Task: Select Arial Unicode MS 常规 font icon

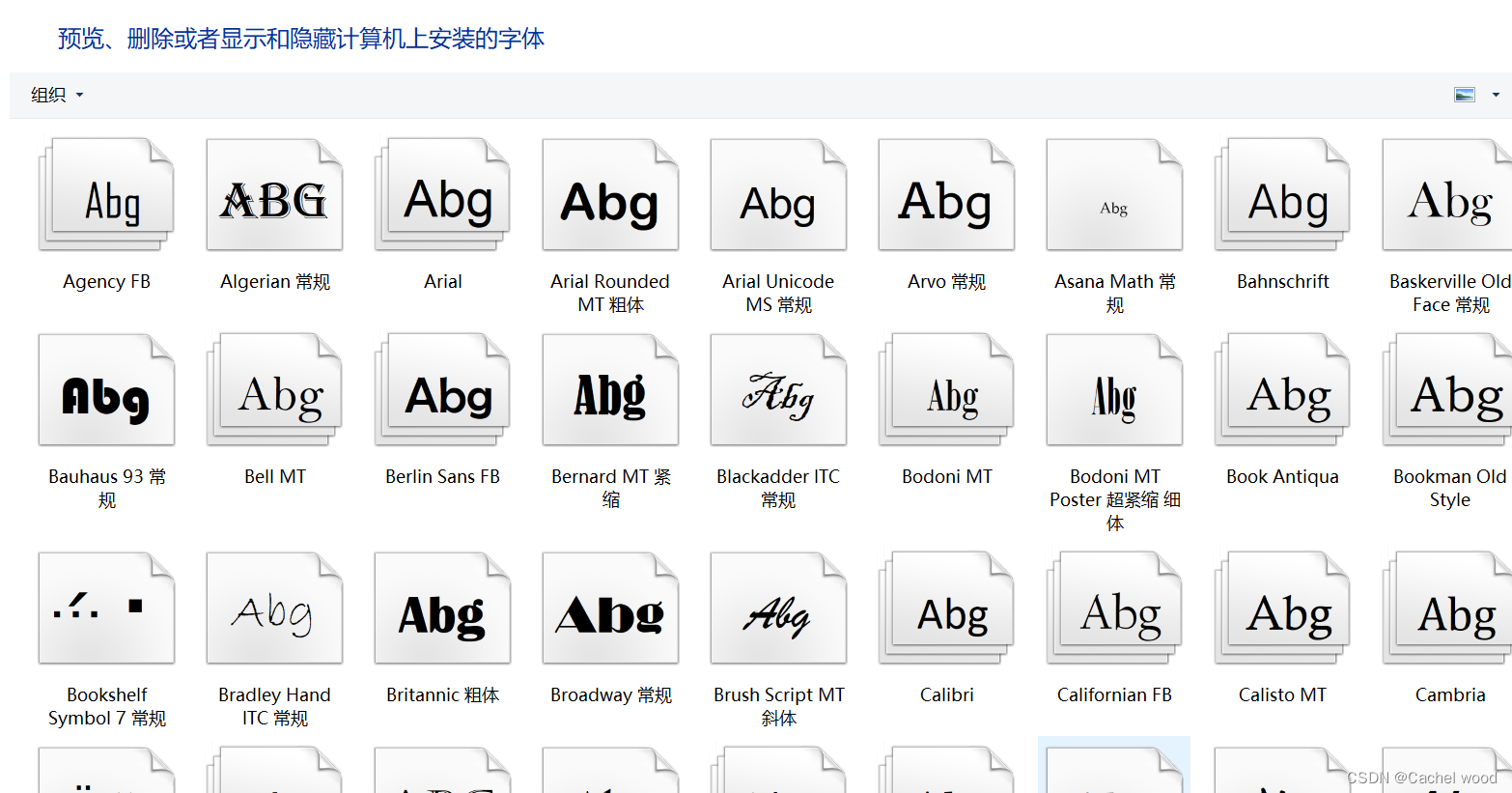Action: (x=778, y=194)
